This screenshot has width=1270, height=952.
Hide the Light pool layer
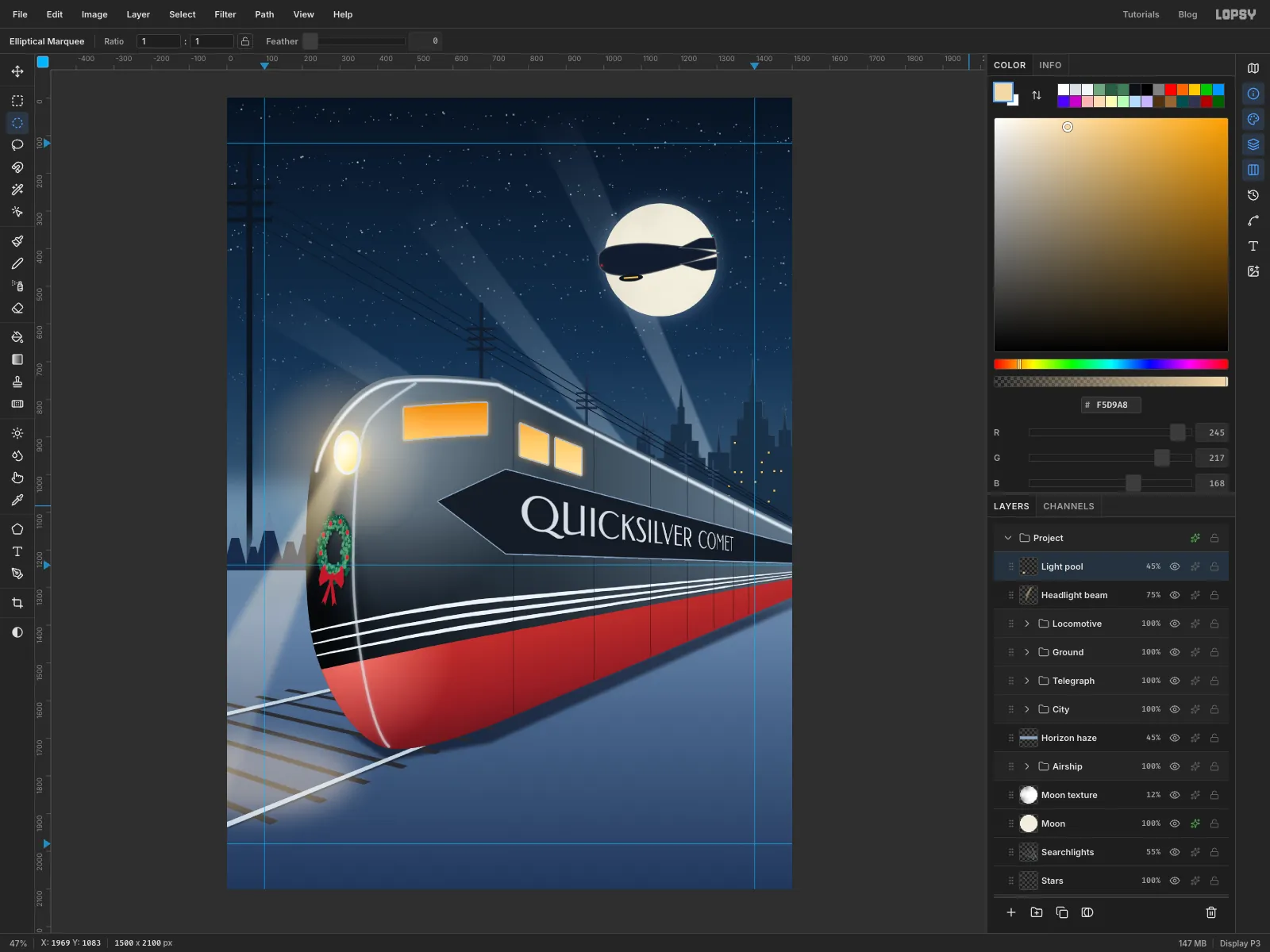tap(1175, 566)
